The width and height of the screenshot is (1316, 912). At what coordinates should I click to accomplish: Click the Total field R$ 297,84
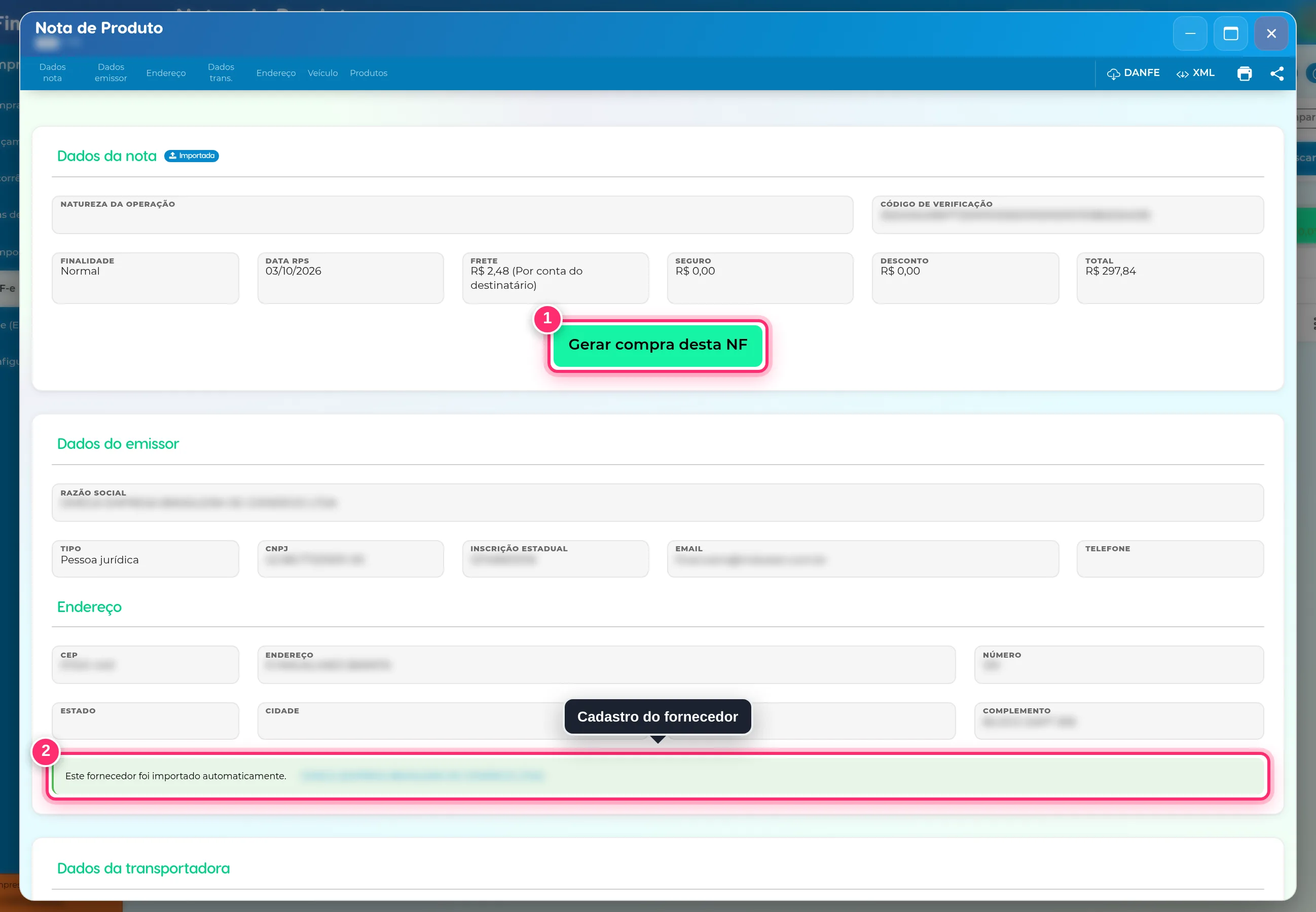[1170, 278]
